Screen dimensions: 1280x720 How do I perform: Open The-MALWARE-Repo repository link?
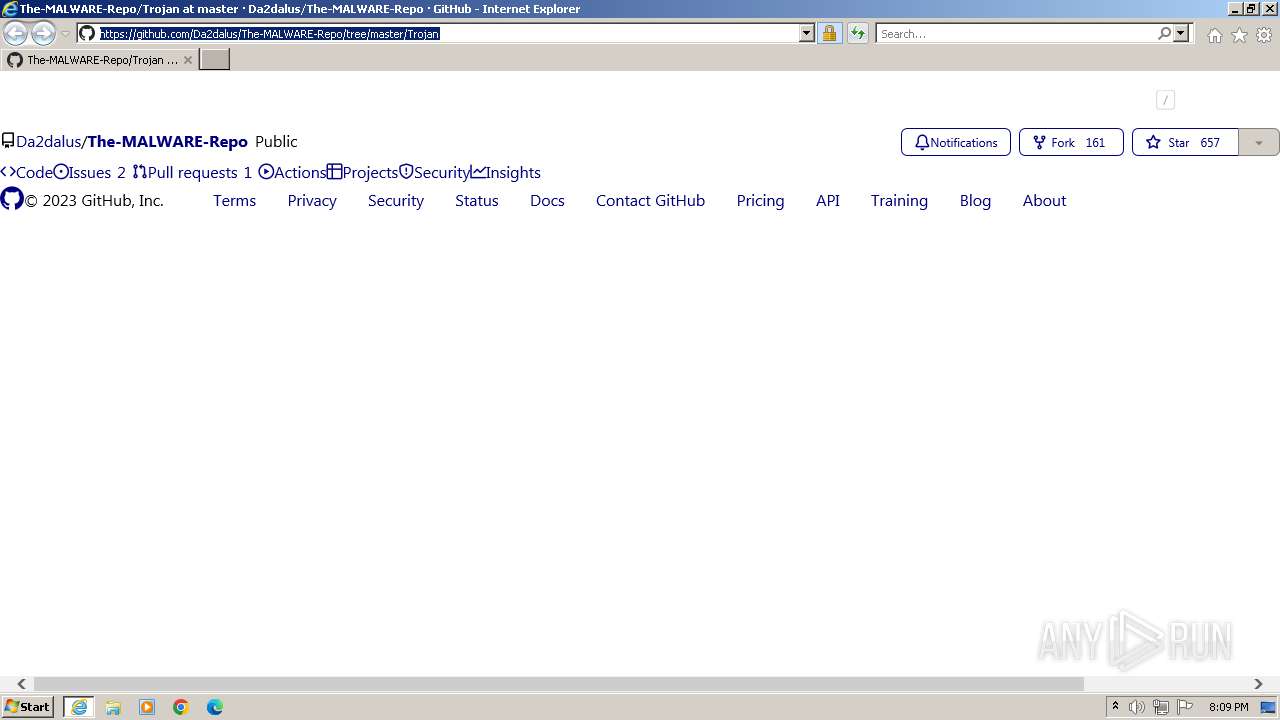pyautogui.click(x=167, y=141)
